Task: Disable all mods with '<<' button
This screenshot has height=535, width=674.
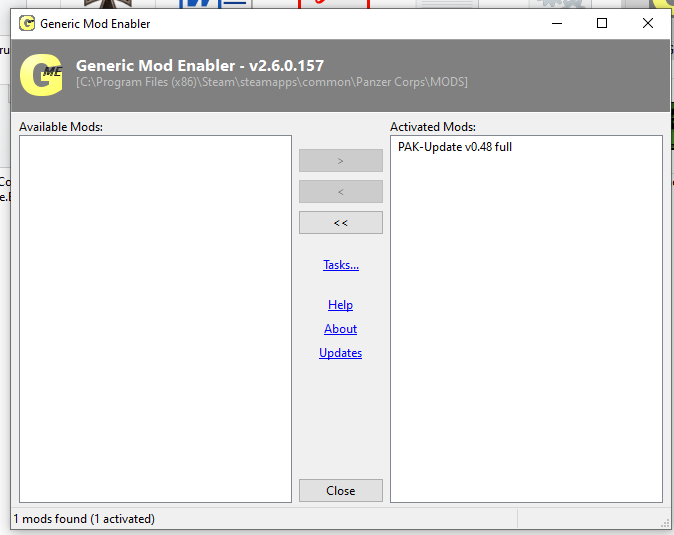Action: [340, 223]
